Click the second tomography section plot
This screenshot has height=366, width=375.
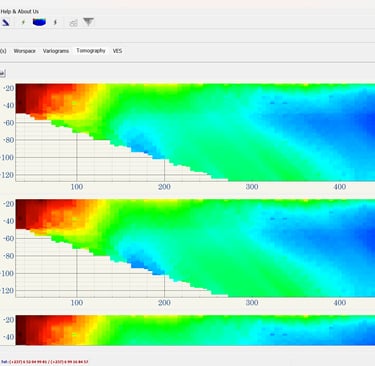point(195,248)
